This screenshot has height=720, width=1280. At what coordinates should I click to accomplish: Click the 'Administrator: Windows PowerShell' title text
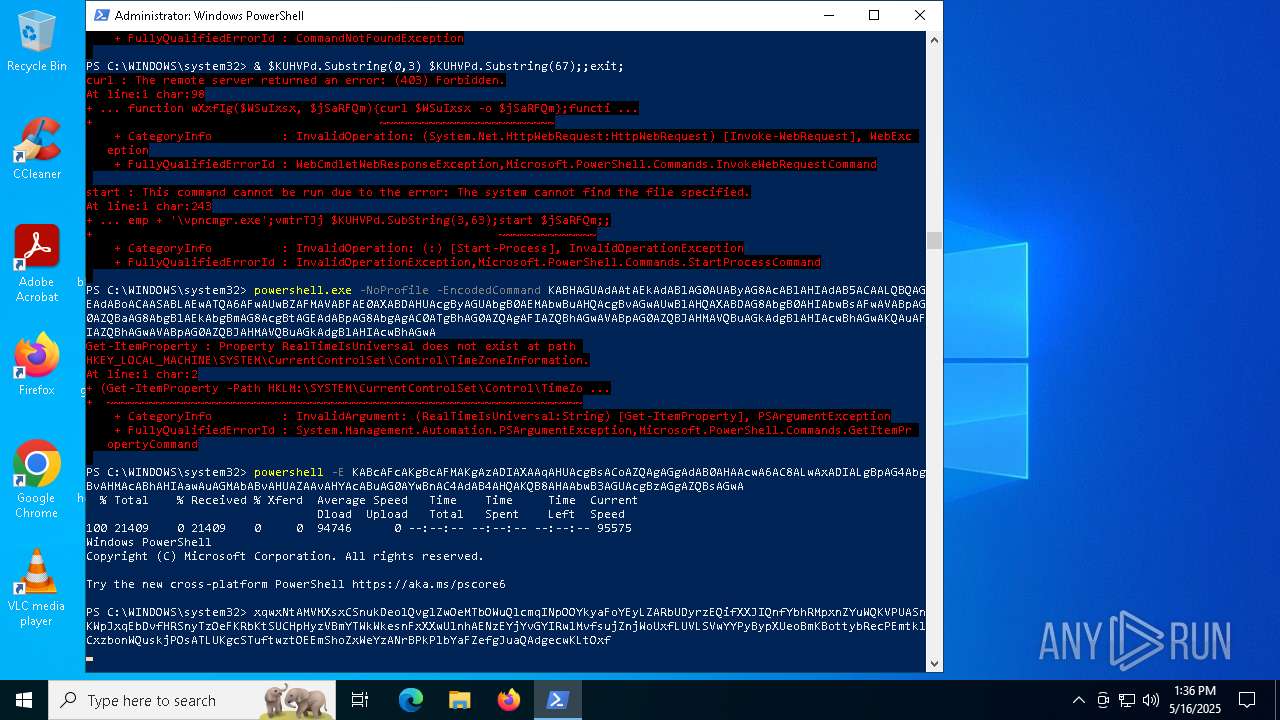tap(209, 16)
